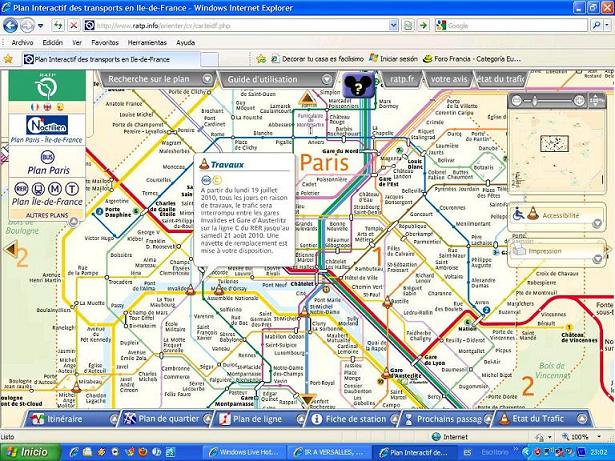
Task: Expand the Guide d'utilisation dropdown
Action: click(327, 79)
